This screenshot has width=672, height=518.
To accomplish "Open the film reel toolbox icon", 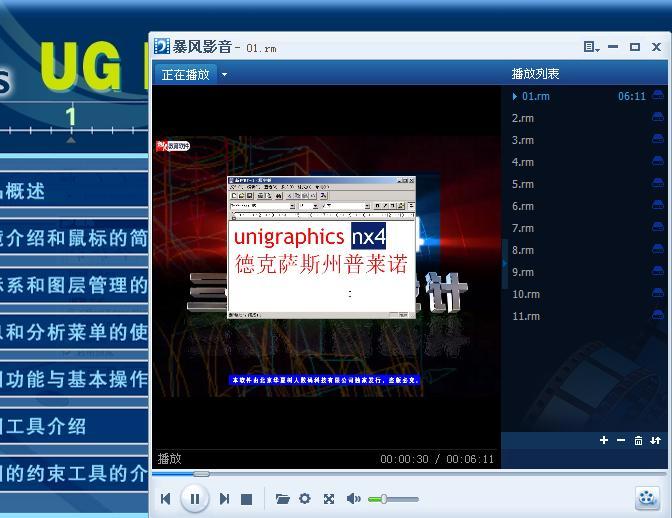I will tap(647, 498).
